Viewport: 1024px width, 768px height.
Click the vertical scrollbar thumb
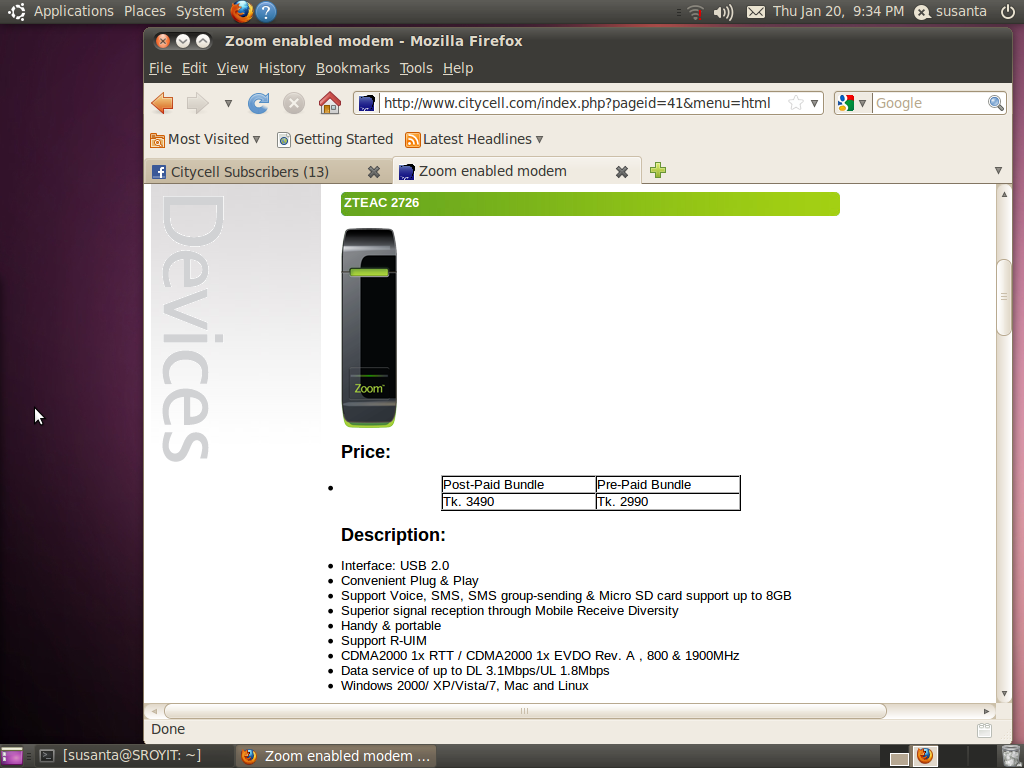[1004, 297]
